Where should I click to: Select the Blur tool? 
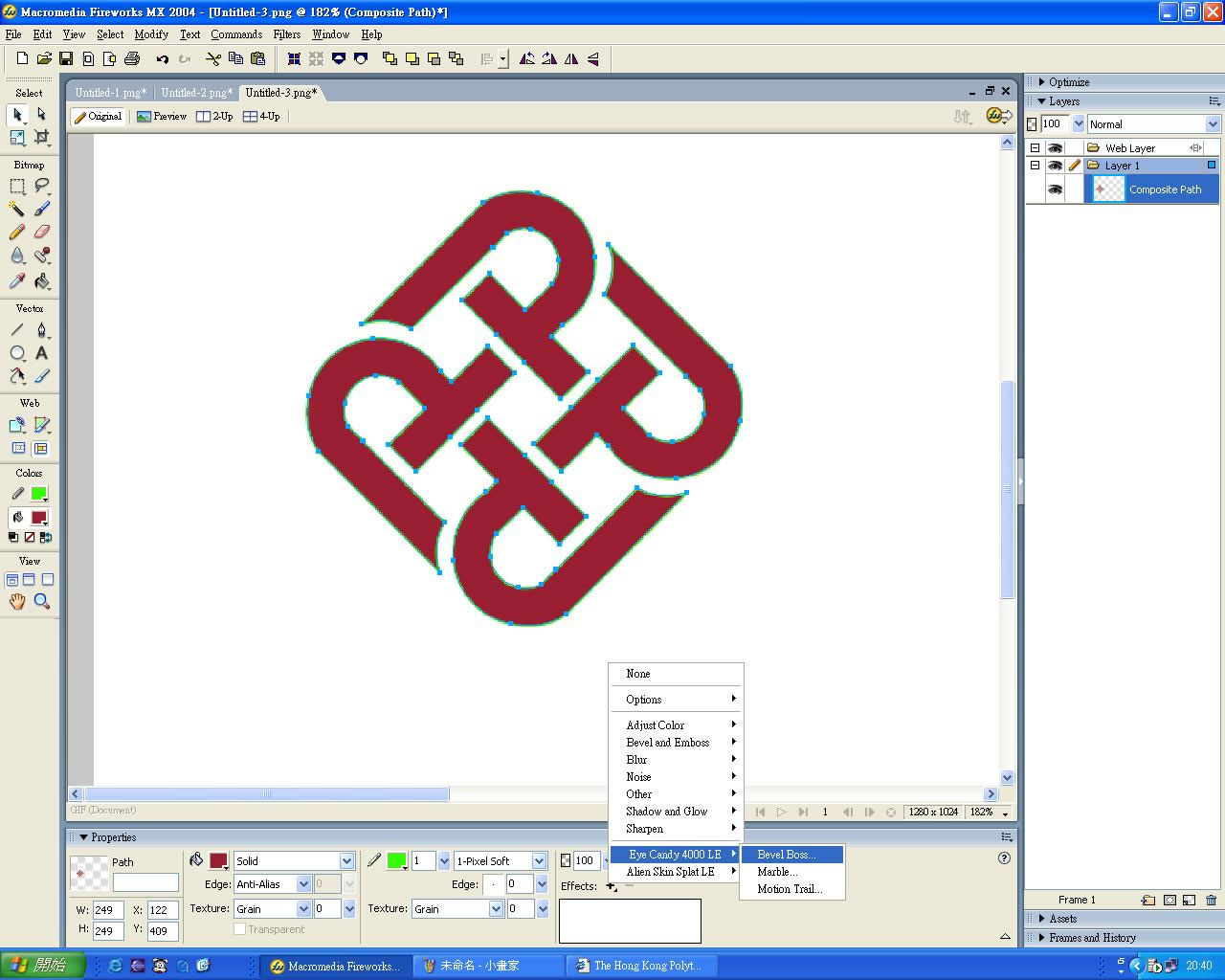(17, 256)
